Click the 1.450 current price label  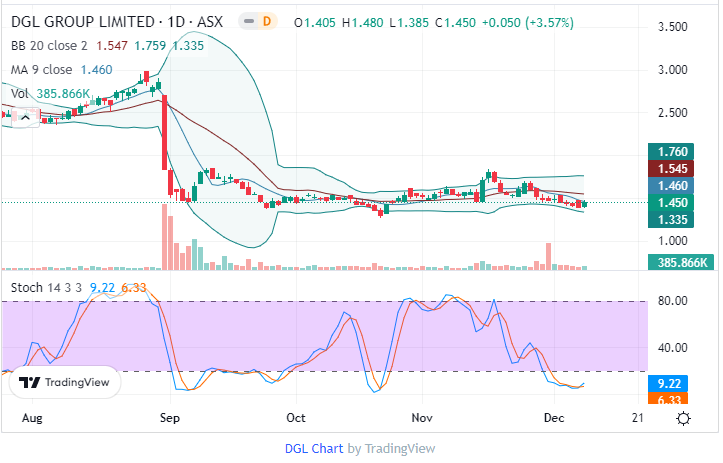click(669, 202)
